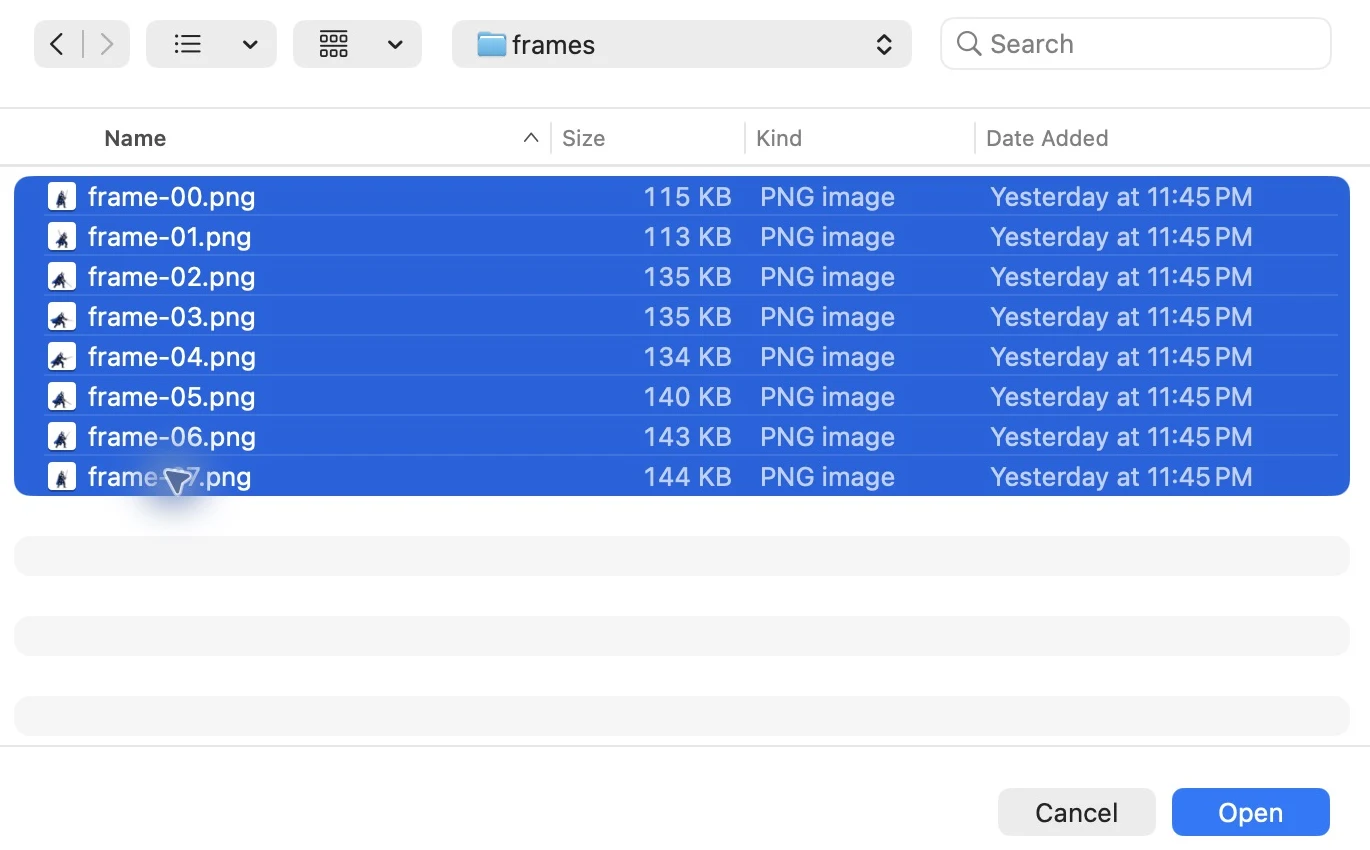Click the Cancel button

tap(1077, 812)
